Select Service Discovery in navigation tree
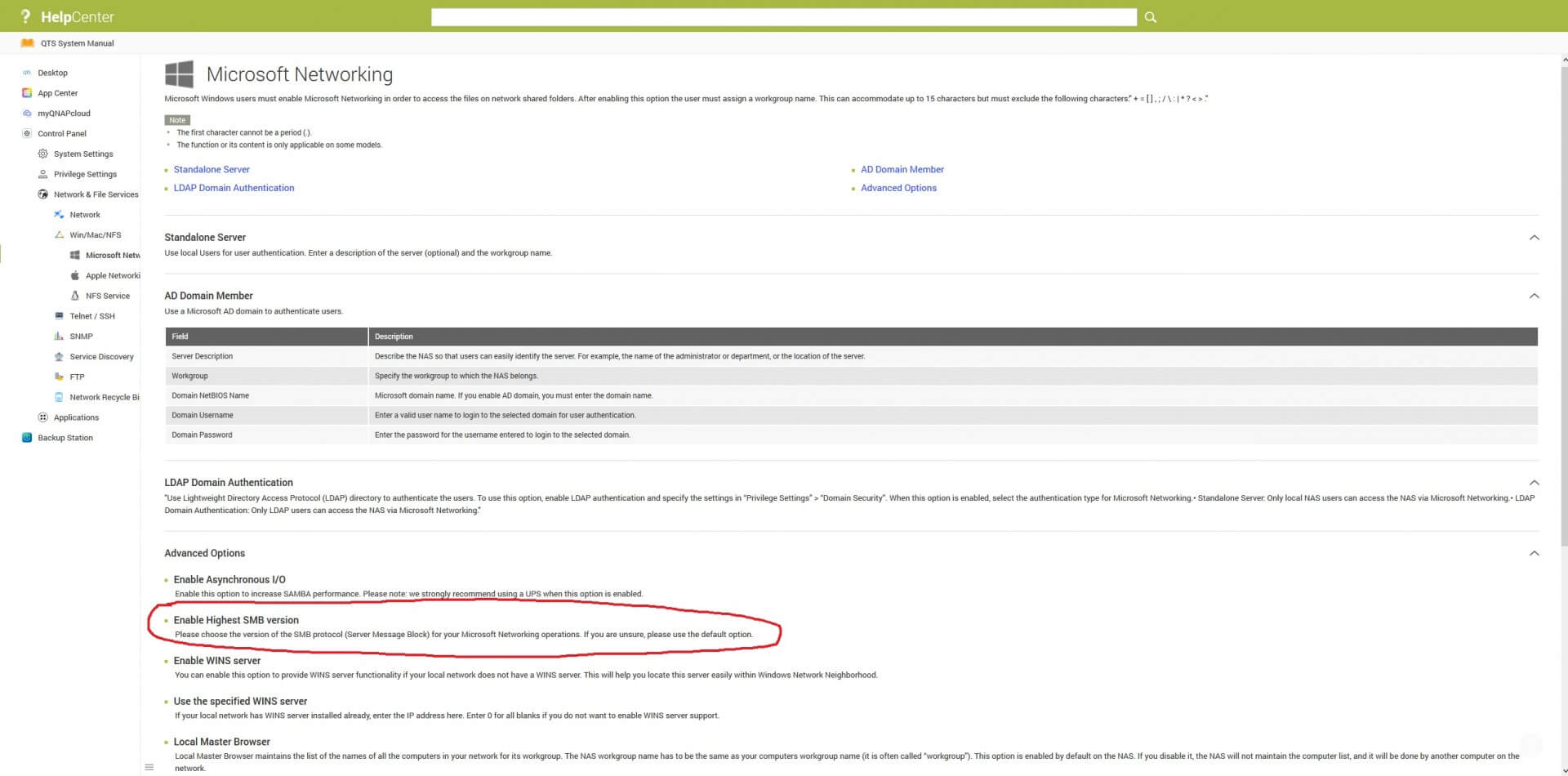Screen dimensions: 1568x776 pyautogui.click(x=101, y=357)
